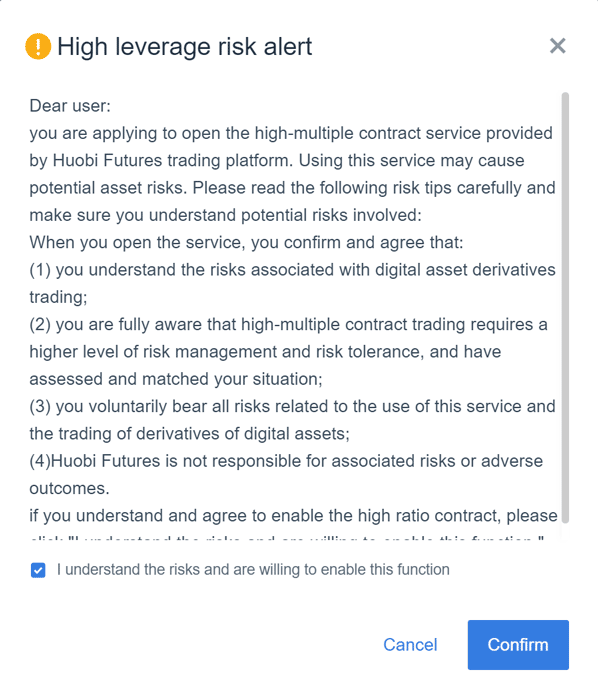
Task: Click the scrollbar track below the thumb
Action: pos(565,531)
